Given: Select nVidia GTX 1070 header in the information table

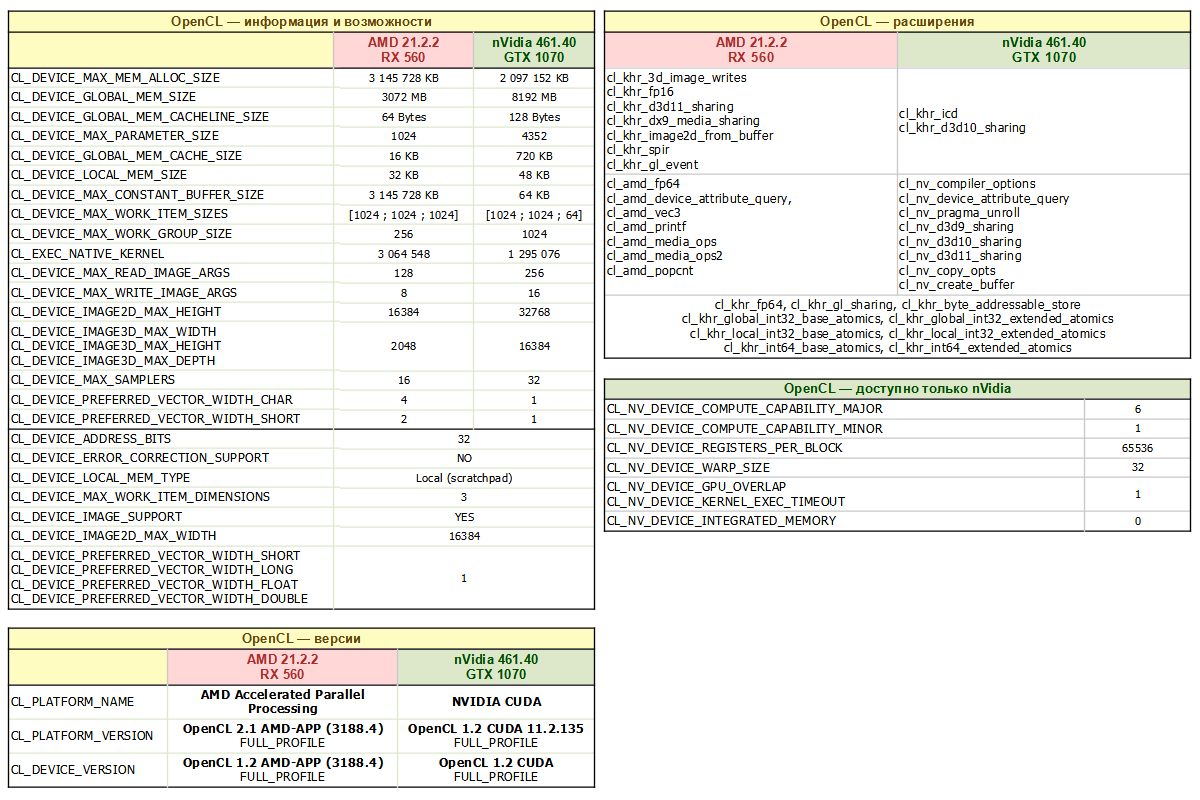Looking at the screenshot, I should (534, 50).
